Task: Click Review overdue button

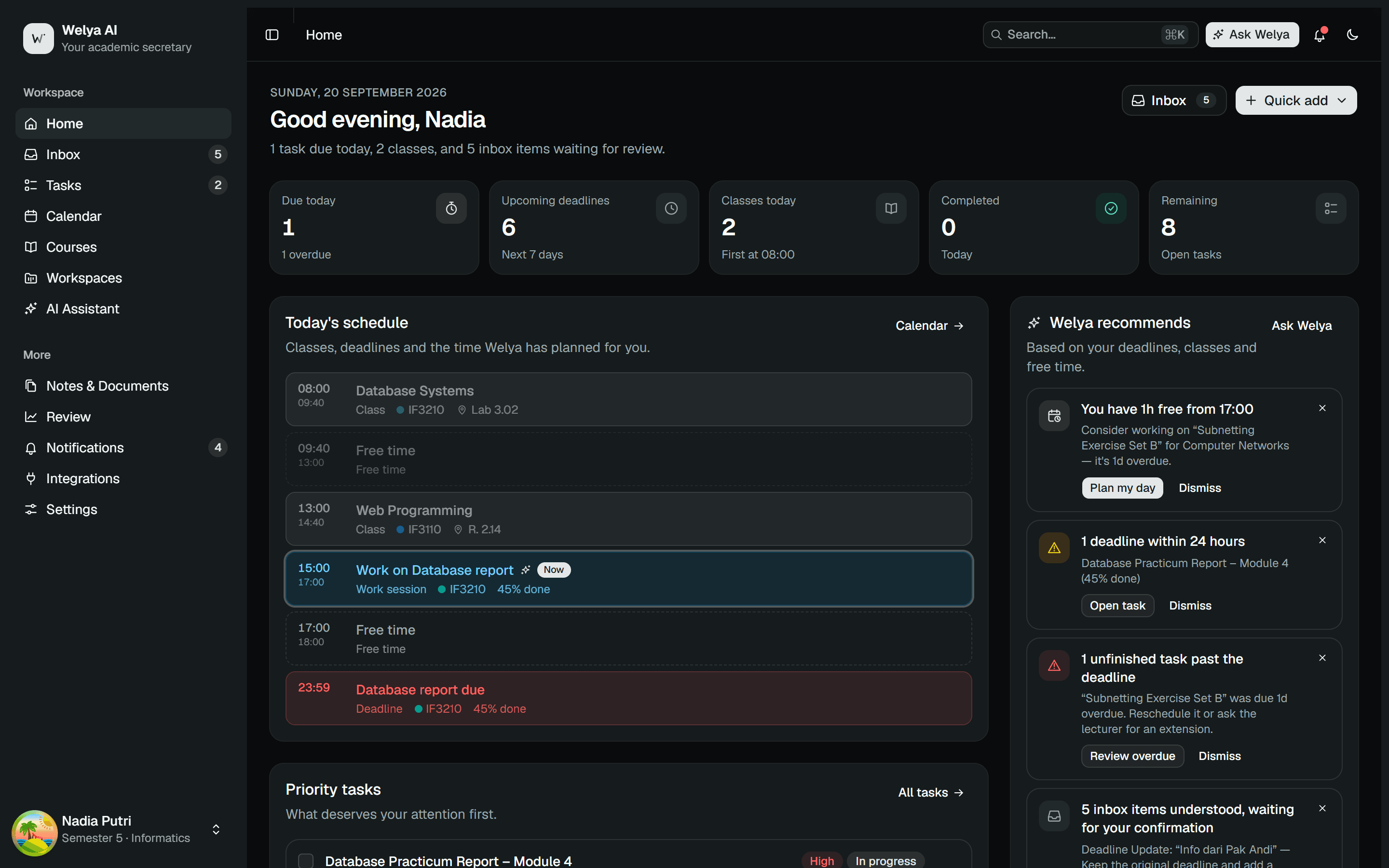Action: click(x=1132, y=756)
